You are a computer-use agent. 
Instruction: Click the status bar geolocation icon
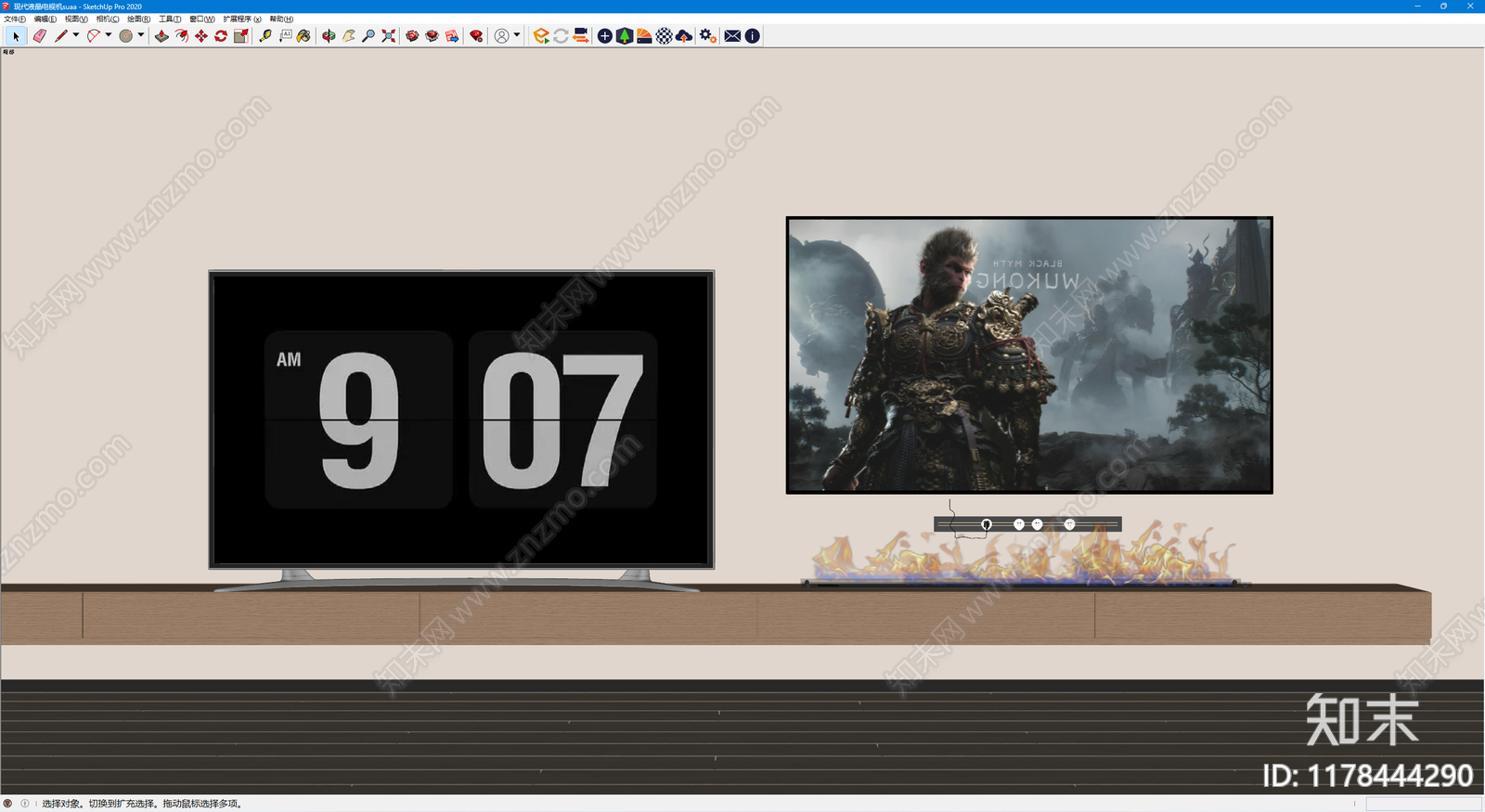point(8,804)
